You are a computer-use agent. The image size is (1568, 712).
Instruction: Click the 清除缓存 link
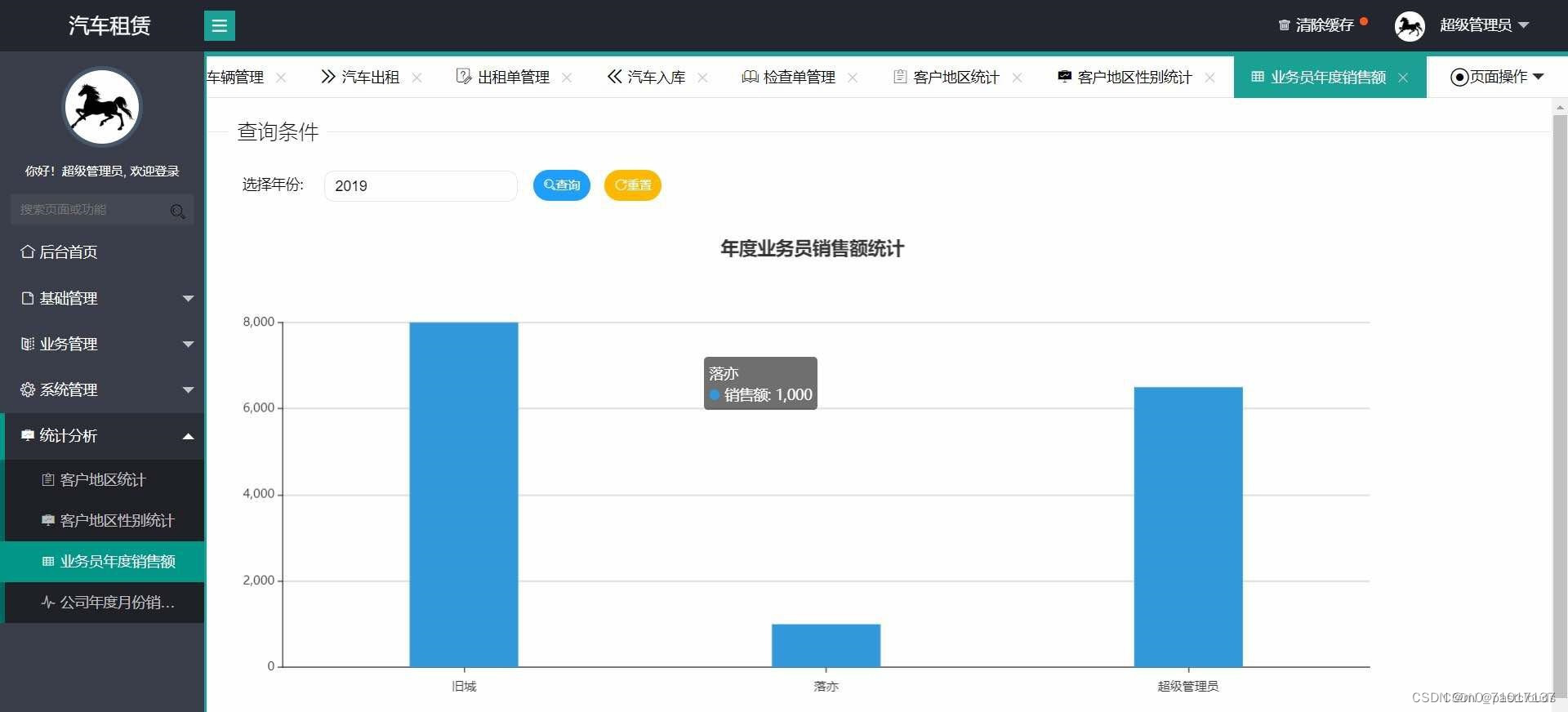coord(1323,25)
